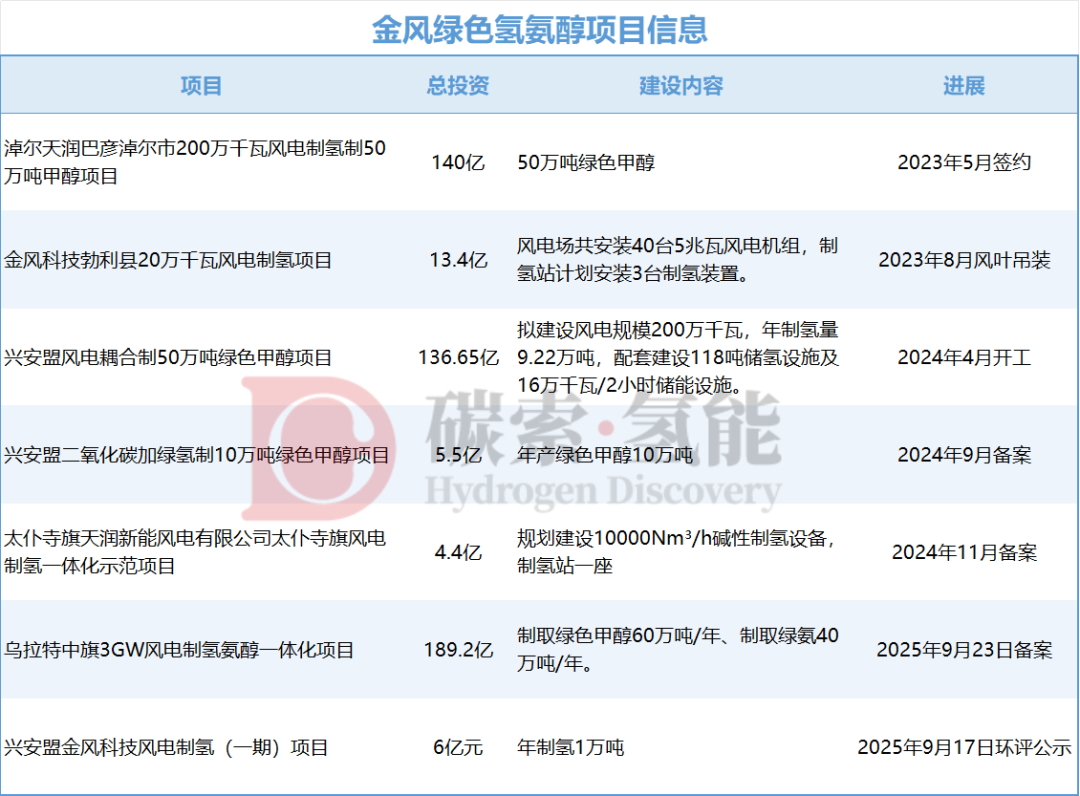Click the 13.4亿 investment value
This screenshot has width=1080, height=796.
coord(458,260)
